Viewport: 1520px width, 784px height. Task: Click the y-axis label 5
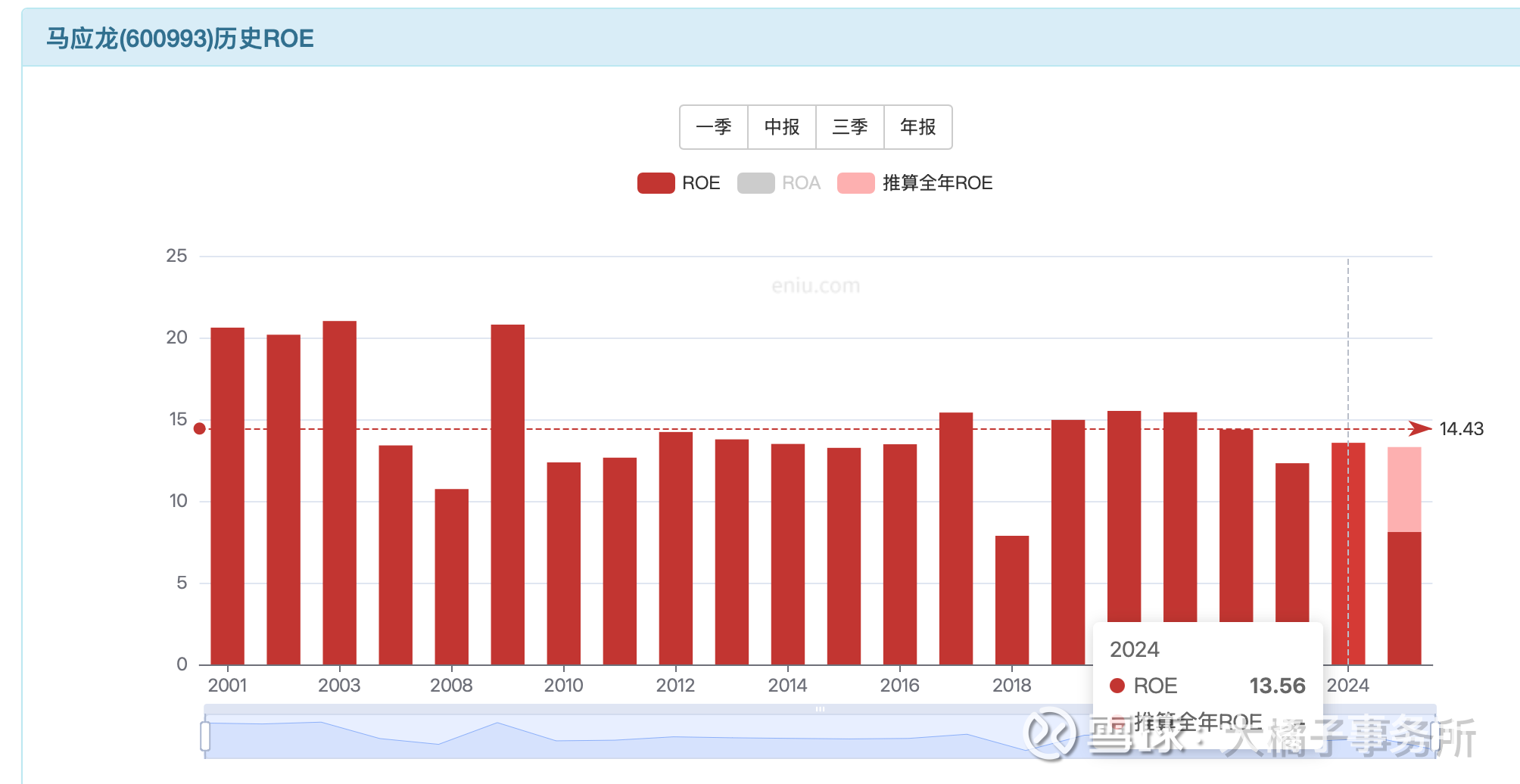(182, 583)
